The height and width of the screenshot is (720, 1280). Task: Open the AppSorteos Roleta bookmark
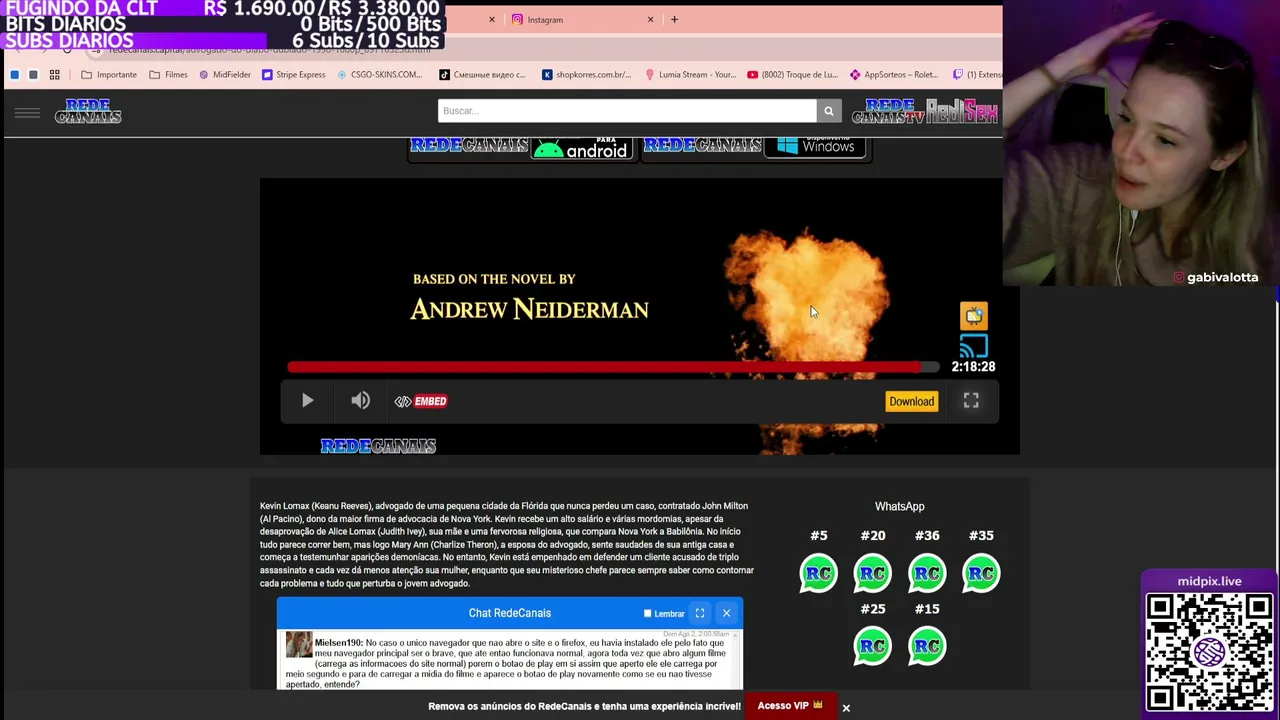(894, 75)
